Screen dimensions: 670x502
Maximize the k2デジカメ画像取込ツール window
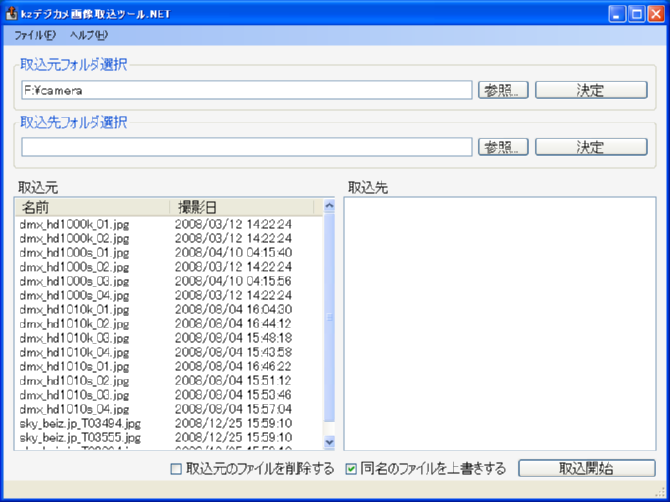[x=636, y=15]
